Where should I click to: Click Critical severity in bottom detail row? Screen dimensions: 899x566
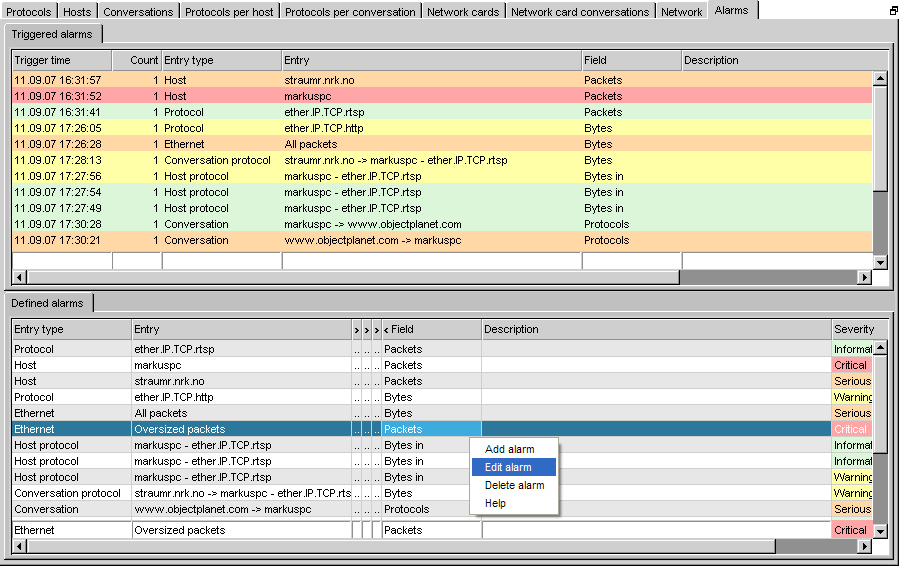pyautogui.click(x=852, y=530)
